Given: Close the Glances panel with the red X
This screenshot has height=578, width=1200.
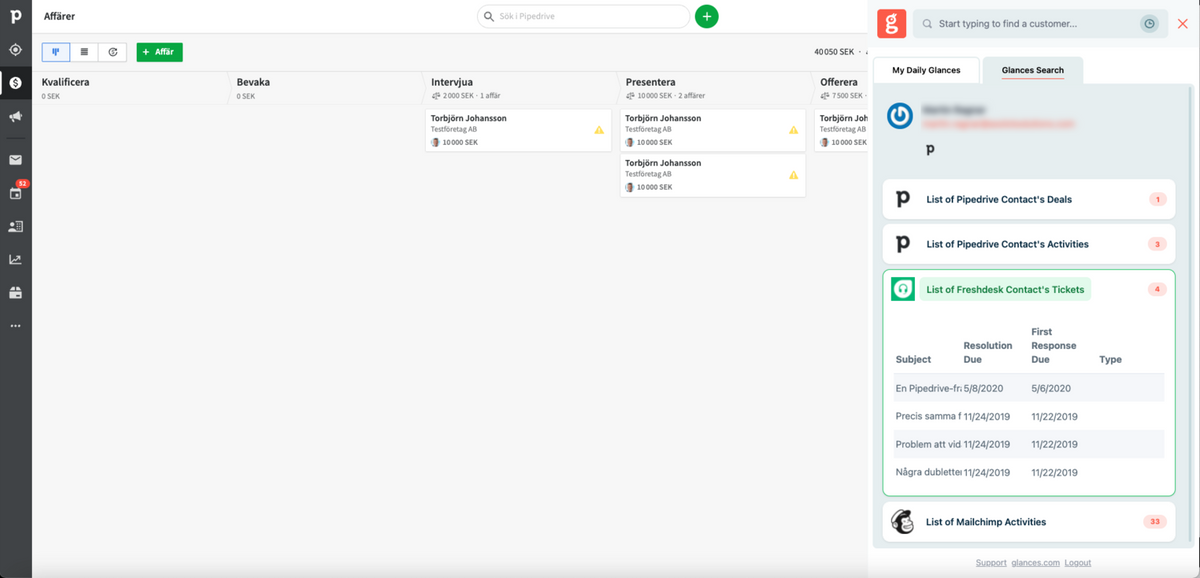Looking at the screenshot, I should pyautogui.click(x=1183, y=23).
